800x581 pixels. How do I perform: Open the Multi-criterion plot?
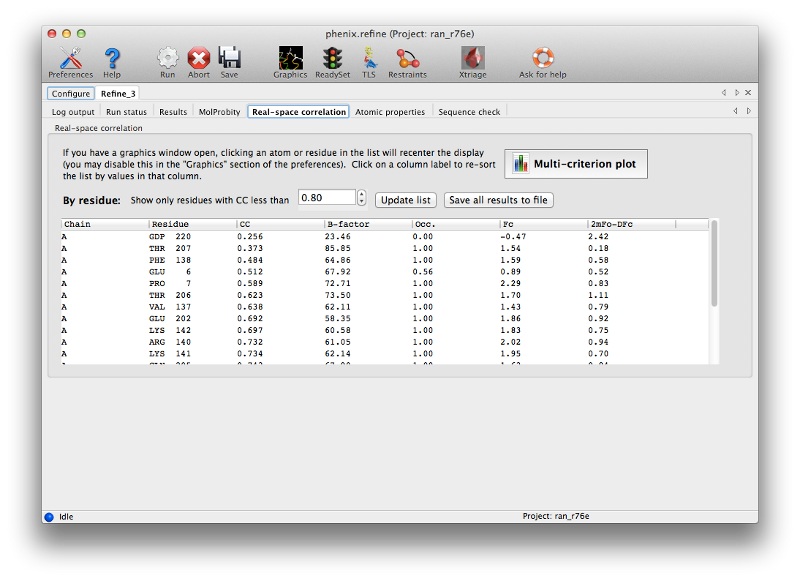coord(576,164)
